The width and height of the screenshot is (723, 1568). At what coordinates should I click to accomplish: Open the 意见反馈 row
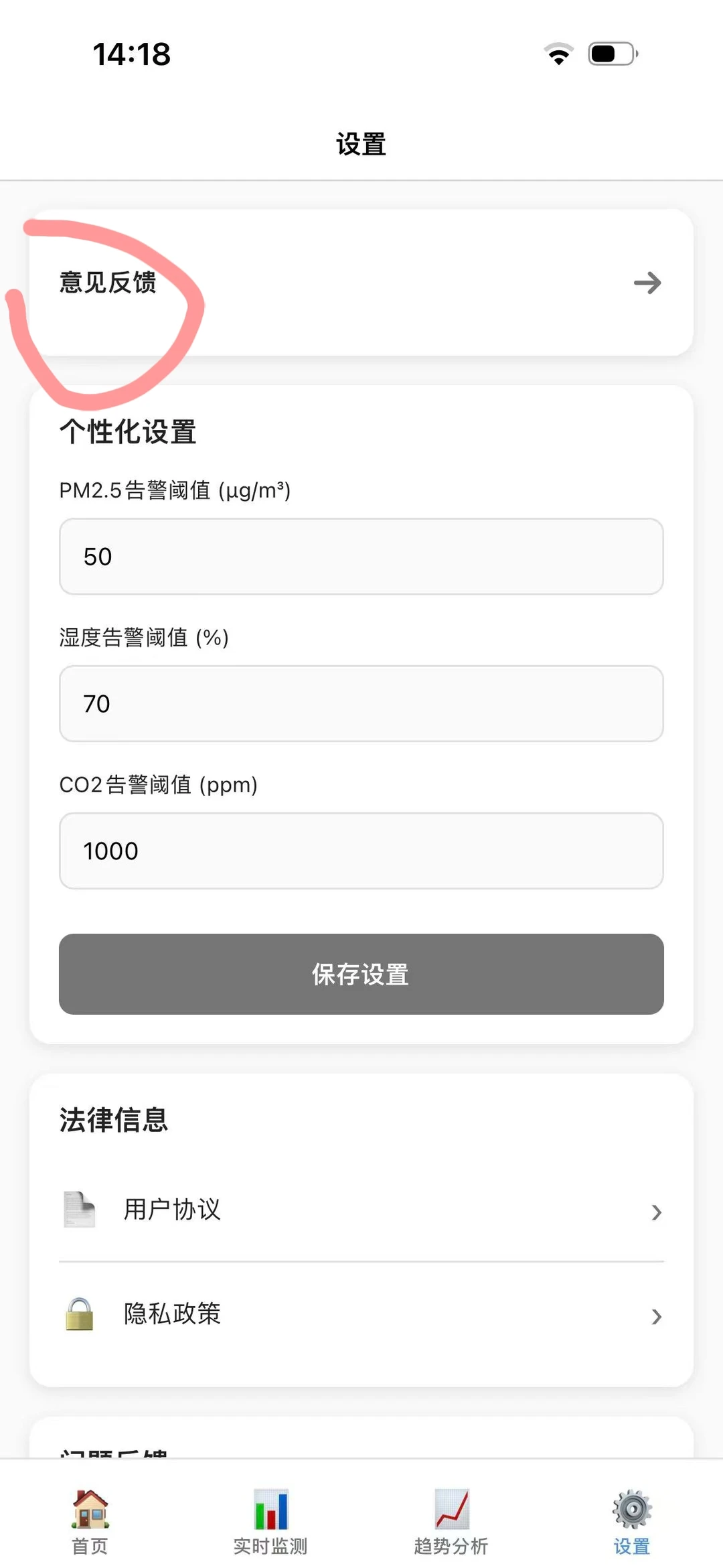(361, 283)
